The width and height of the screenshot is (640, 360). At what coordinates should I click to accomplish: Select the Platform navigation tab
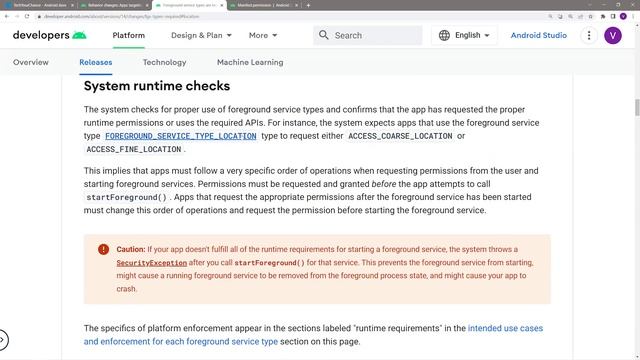click(129, 36)
